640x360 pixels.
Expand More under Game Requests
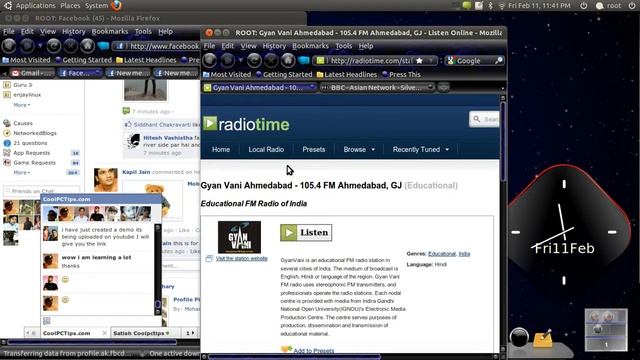click(x=22, y=173)
